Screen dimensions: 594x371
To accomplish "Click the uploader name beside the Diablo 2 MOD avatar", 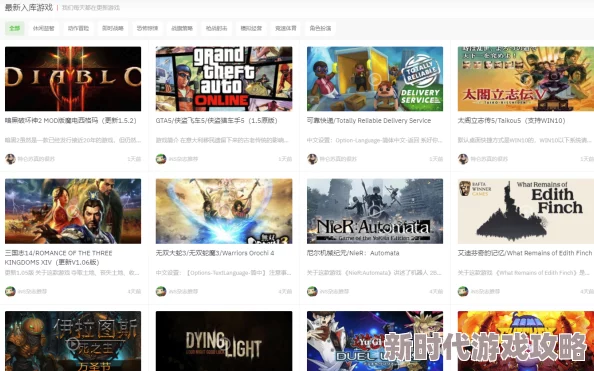I will pyautogui.click(x=36, y=159).
